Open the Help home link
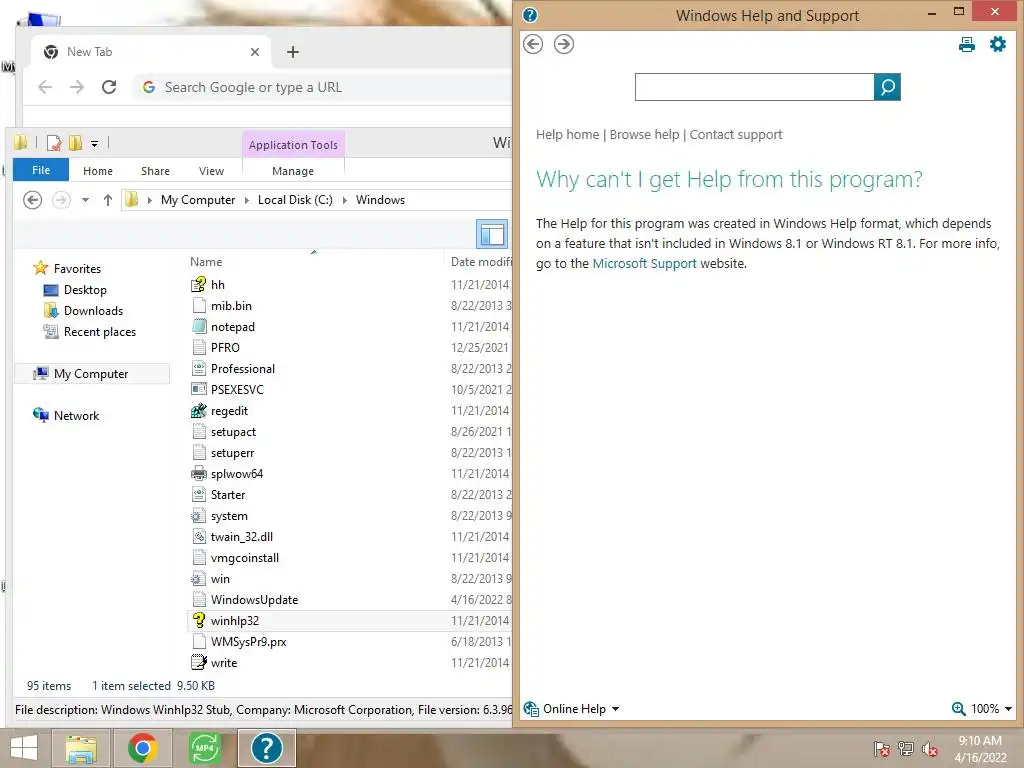The image size is (1024, 768). pyautogui.click(x=567, y=135)
